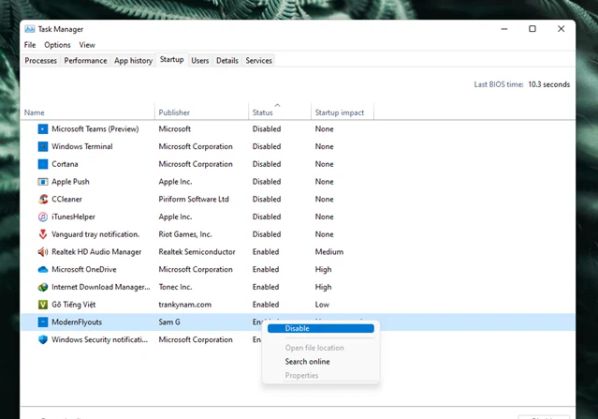Maximize the Task Manager window
598x419 pixels.
tap(532, 29)
